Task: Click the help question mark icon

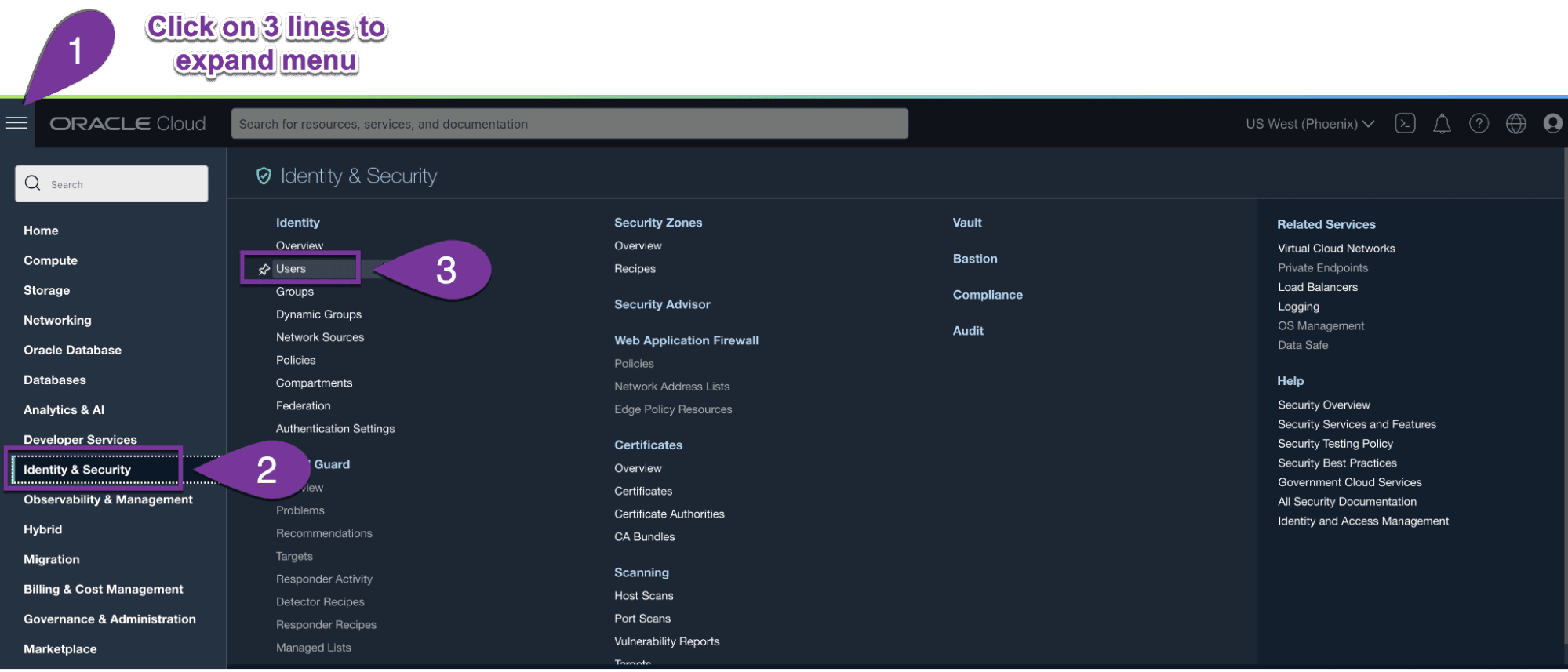Action: click(1479, 124)
